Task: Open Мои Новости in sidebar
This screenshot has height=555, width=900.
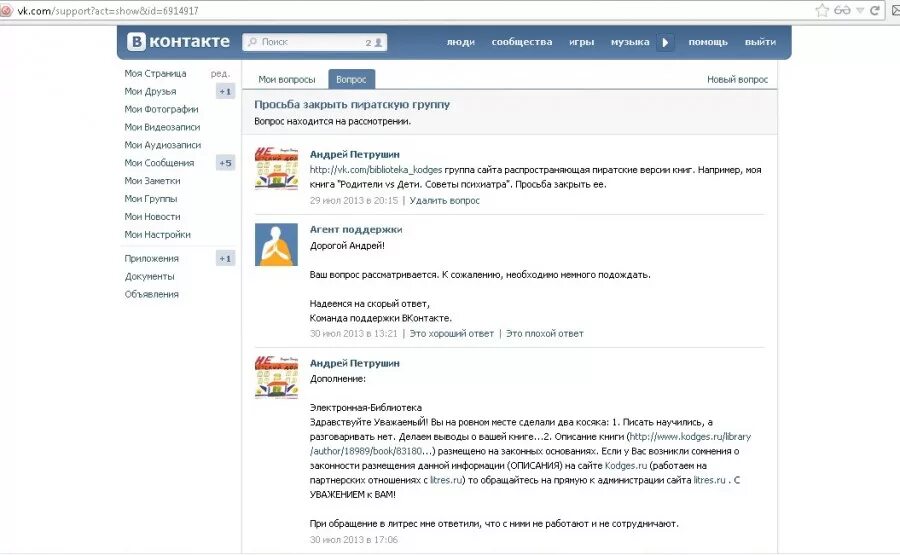Action: tap(152, 216)
